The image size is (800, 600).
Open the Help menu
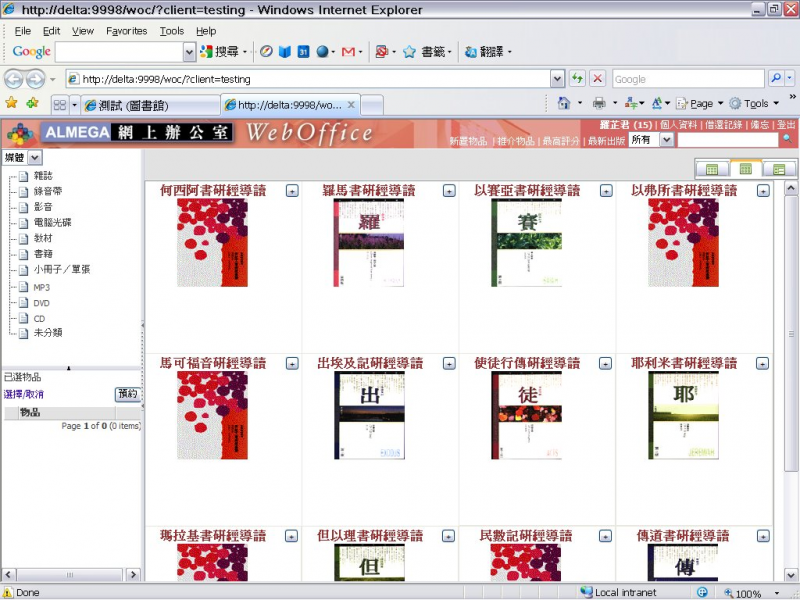[206, 31]
